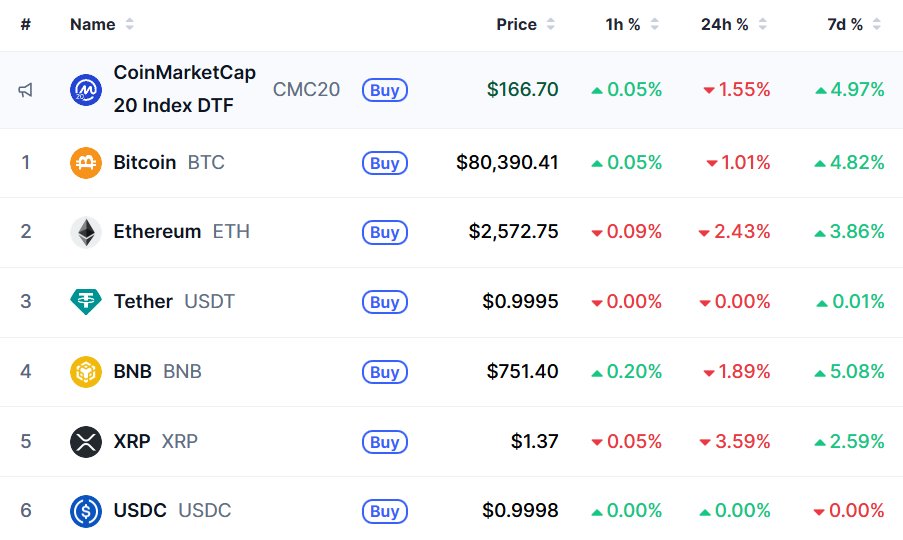Screen dimensions: 903x540
Task: Click the megaphone promoted icon
Action: coord(25,90)
